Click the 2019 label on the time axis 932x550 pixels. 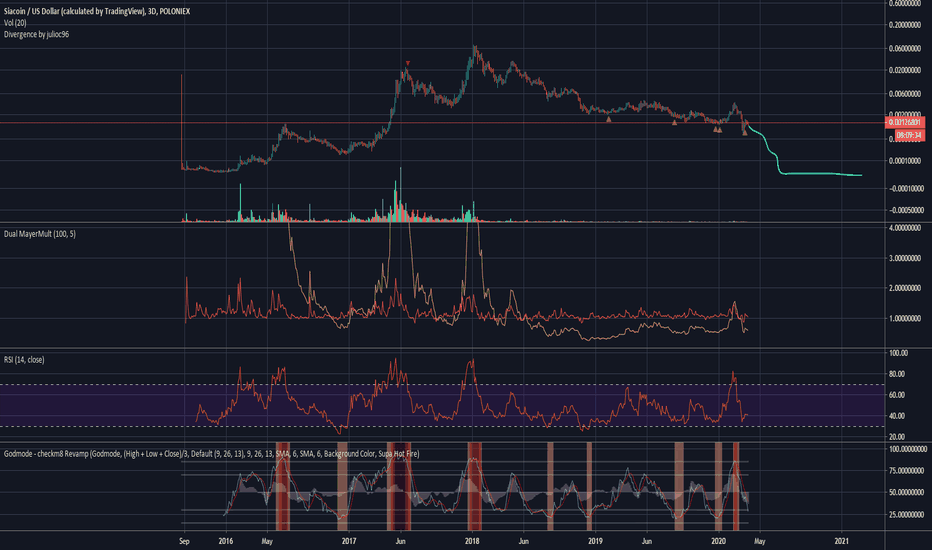pos(595,541)
